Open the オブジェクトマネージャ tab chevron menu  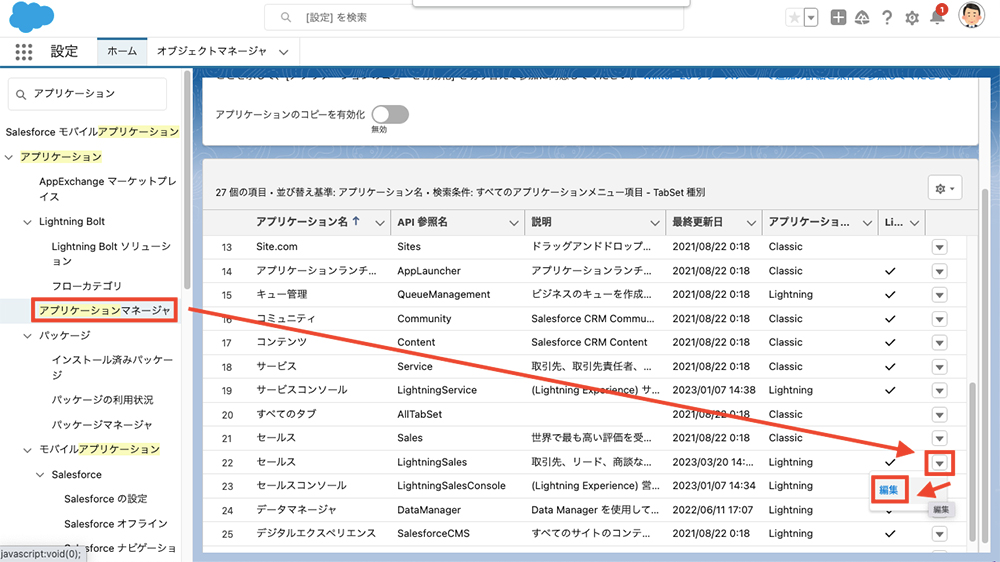click(284, 52)
